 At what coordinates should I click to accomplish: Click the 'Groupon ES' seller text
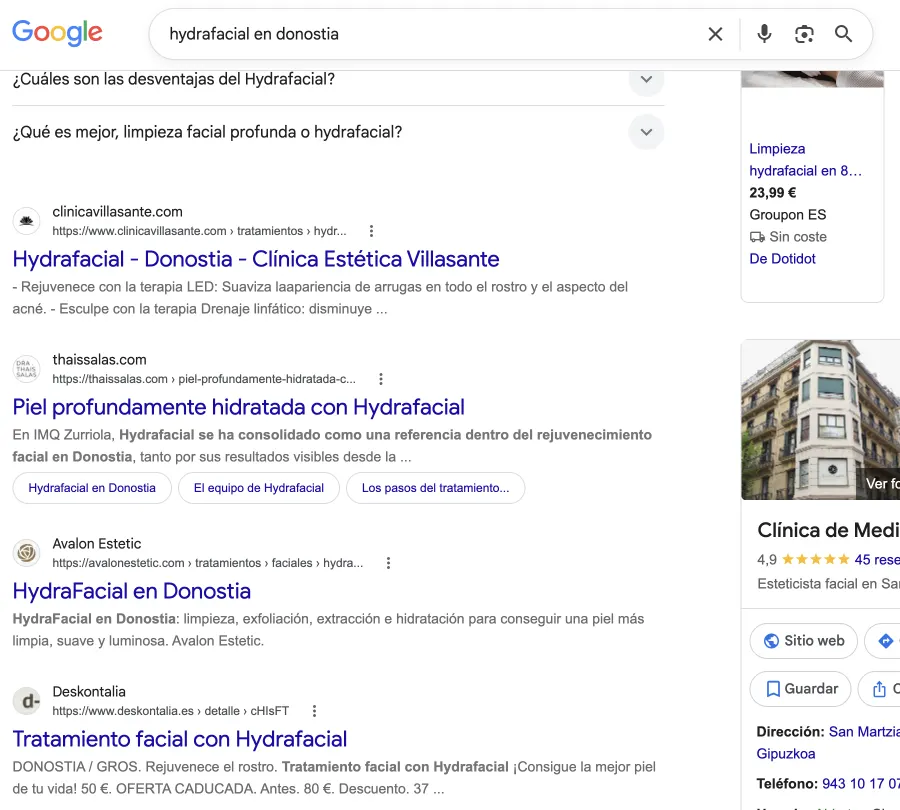(x=788, y=215)
